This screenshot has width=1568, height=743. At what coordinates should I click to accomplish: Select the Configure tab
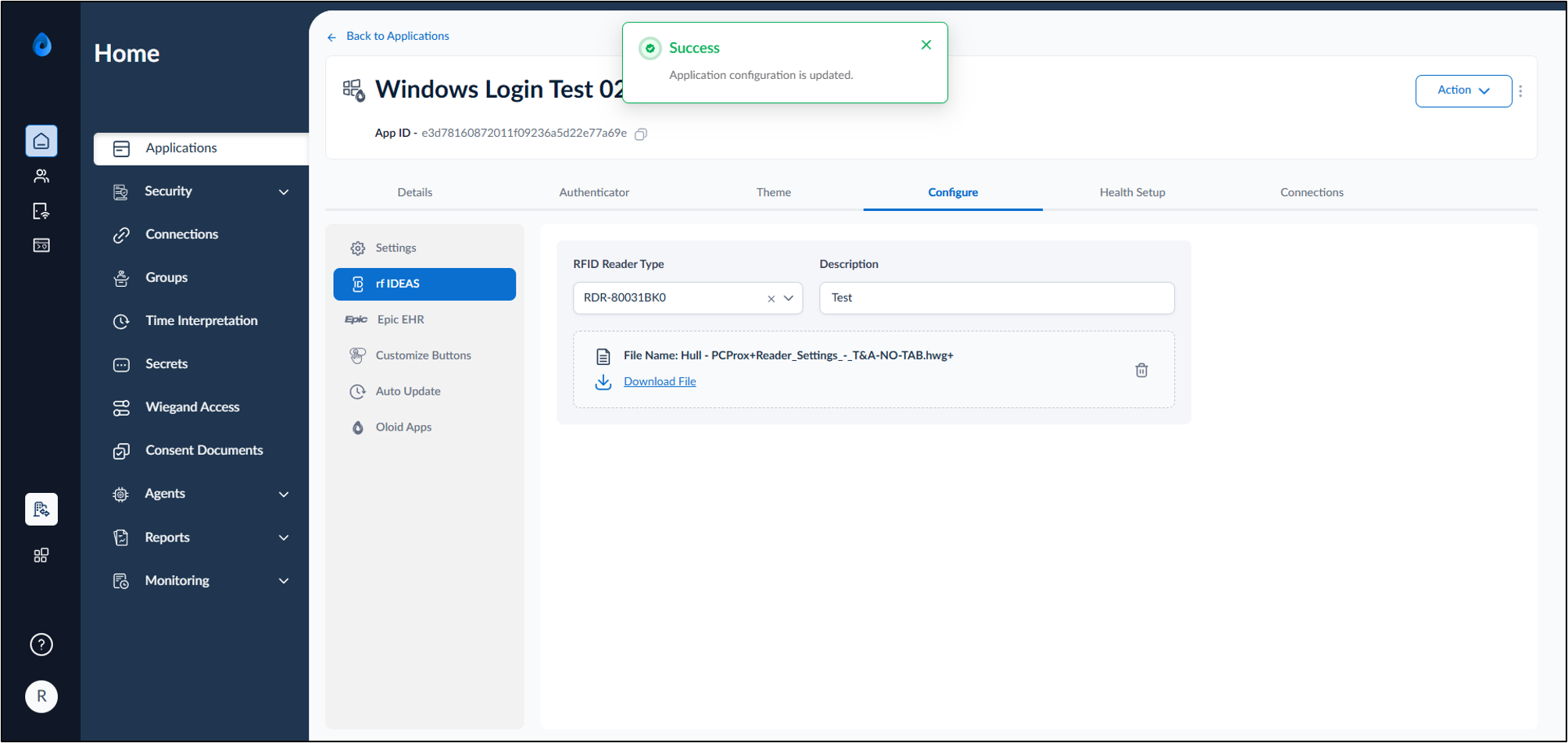pos(953,192)
